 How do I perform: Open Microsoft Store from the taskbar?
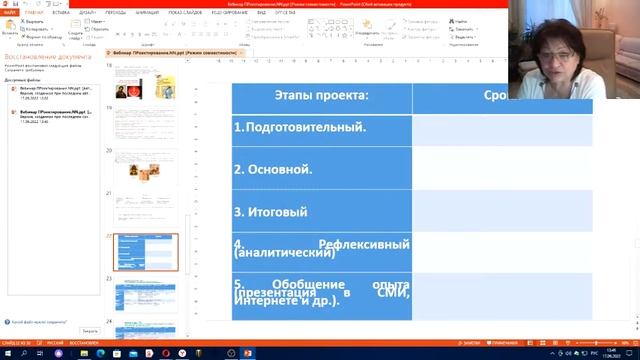(117, 353)
